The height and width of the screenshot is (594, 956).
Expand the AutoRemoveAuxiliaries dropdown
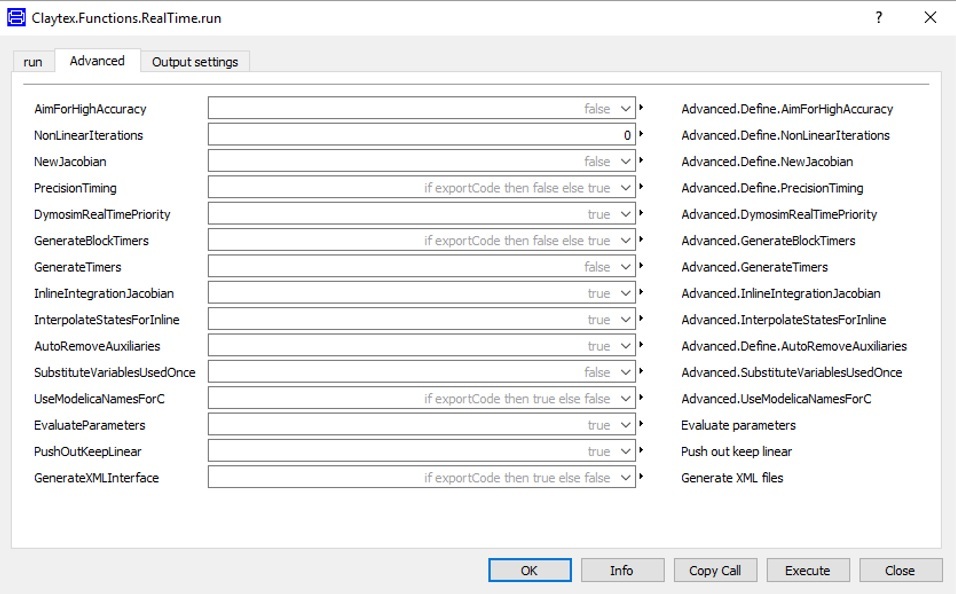(x=626, y=346)
